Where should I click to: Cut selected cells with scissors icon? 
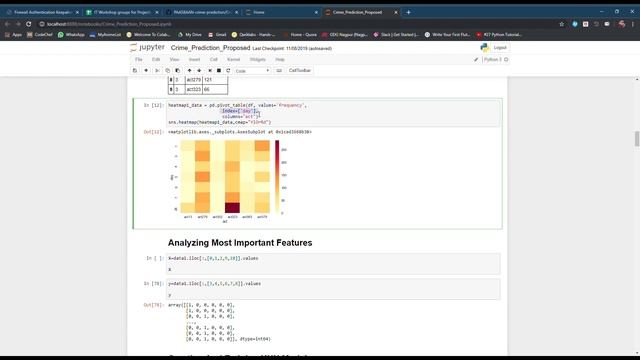click(157, 71)
